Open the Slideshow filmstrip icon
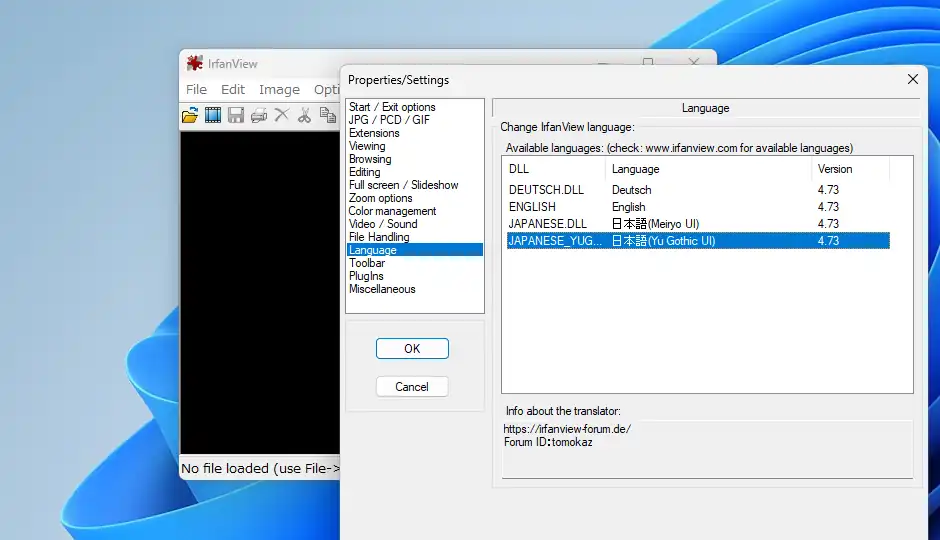Image resolution: width=940 pixels, height=540 pixels. pyautogui.click(x=213, y=115)
